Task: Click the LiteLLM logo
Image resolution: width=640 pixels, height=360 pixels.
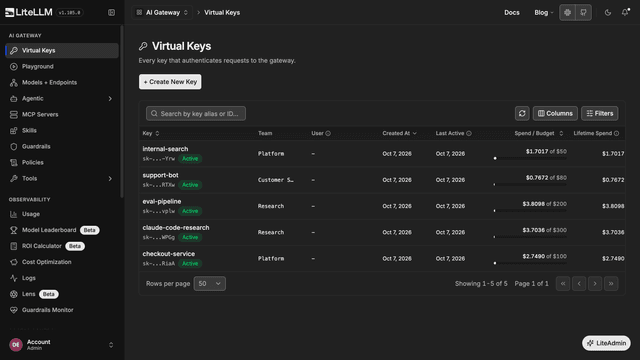Action: (x=29, y=12)
